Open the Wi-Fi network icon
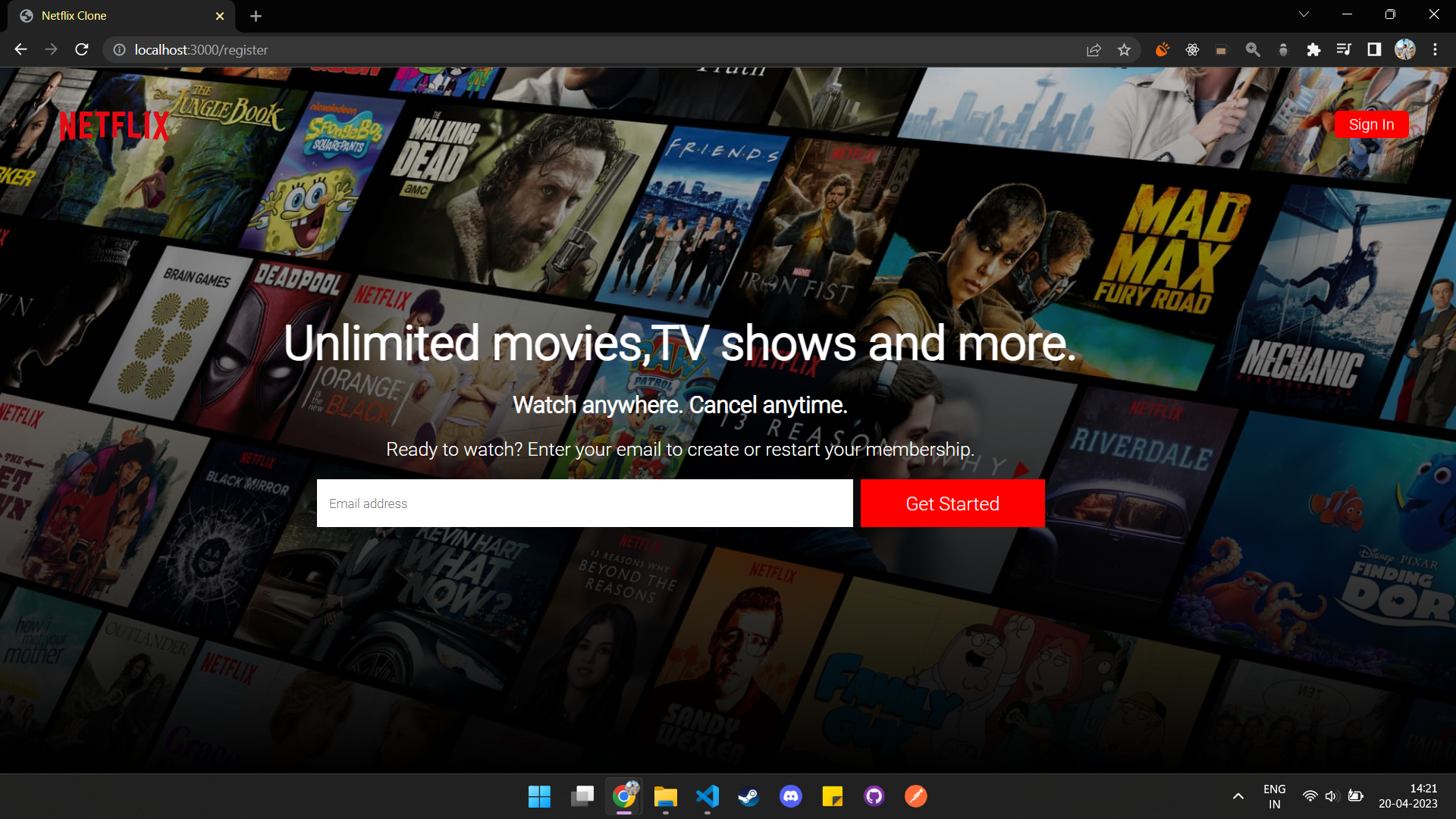The image size is (1456, 819). [1310, 796]
